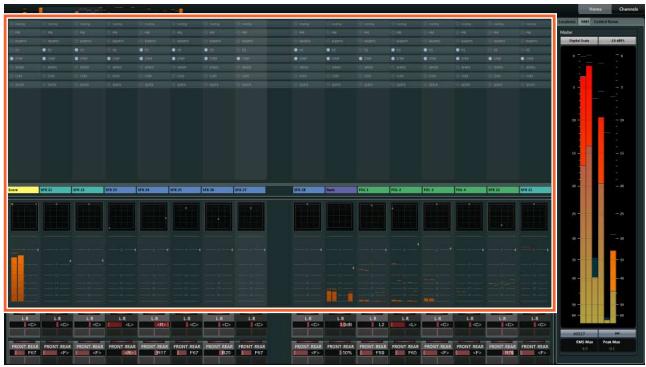The width and height of the screenshot is (646, 367).
Task: Switch to the Channels tab at top right
Action: [628, 9]
